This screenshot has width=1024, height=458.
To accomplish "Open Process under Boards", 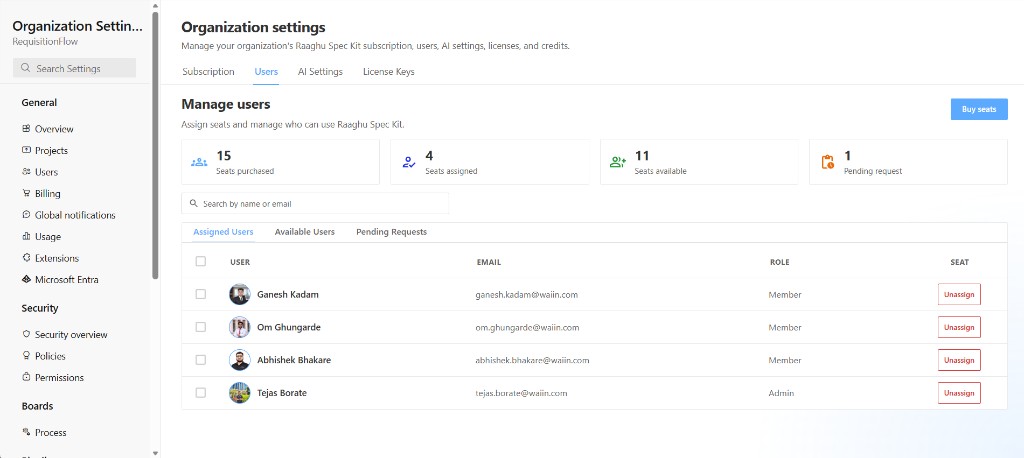I will tap(51, 433).
